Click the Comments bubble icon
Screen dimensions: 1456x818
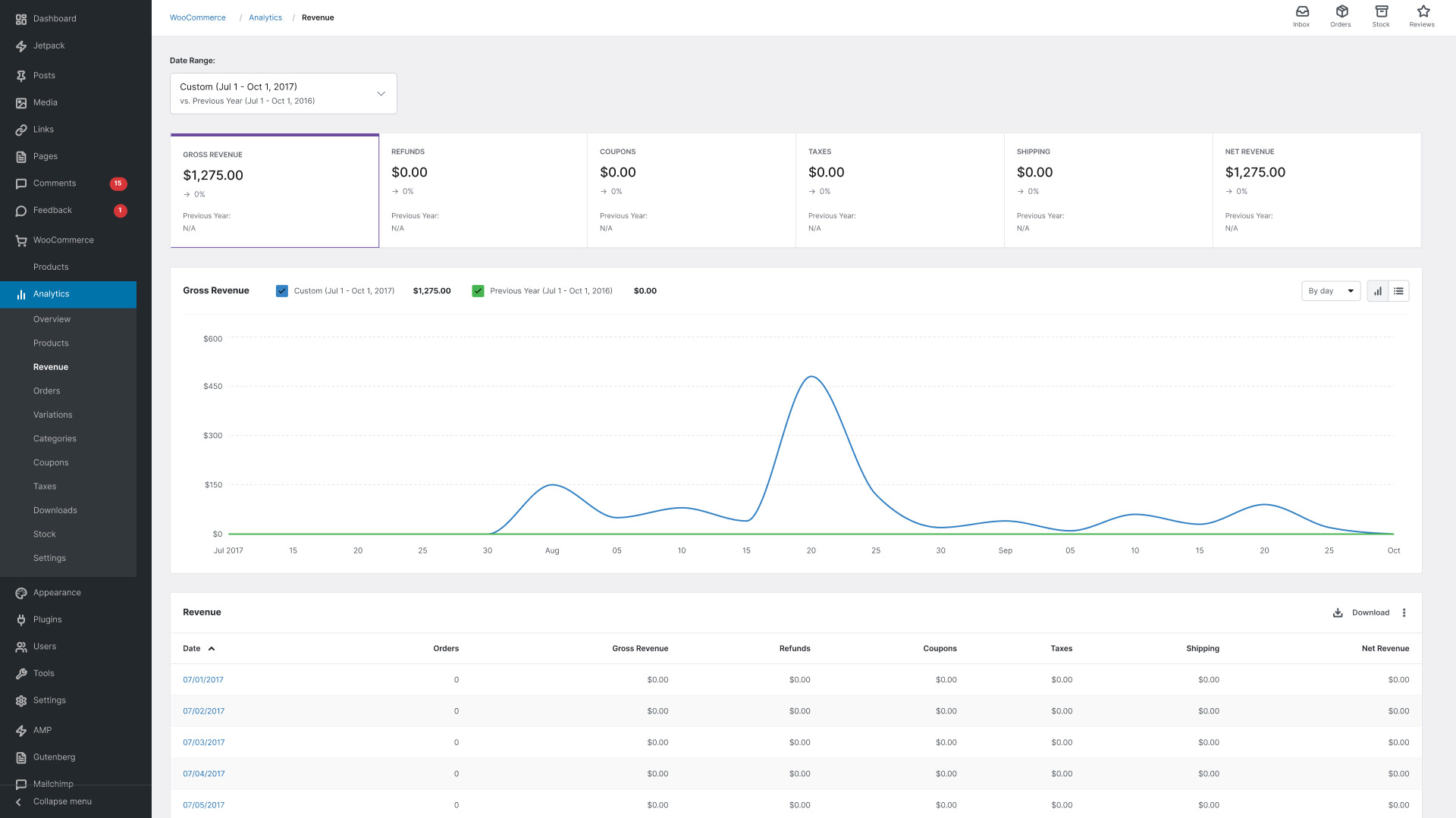point(21,183)
